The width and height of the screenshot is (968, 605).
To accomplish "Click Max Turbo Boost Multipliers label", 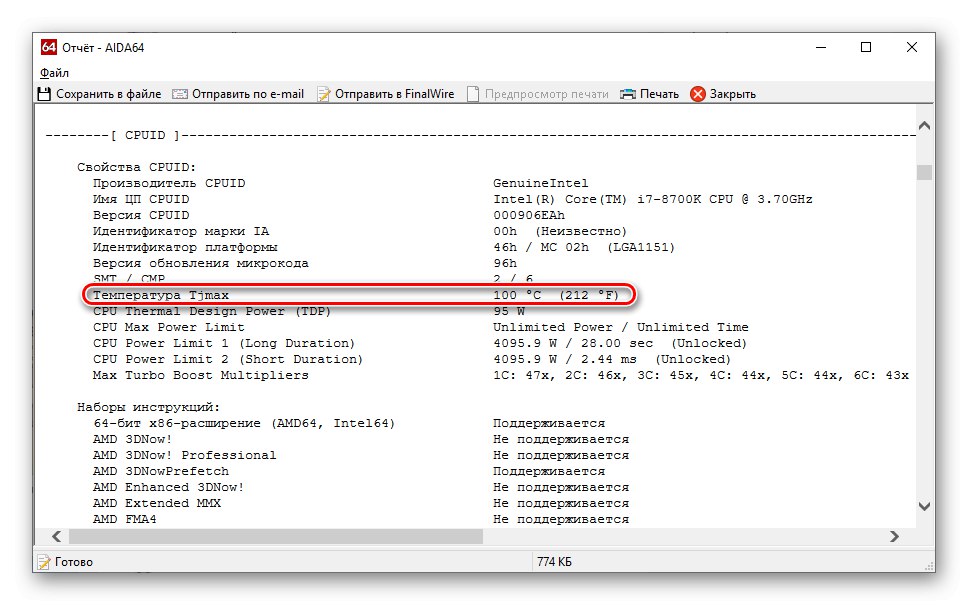I will tap(201, 375).
